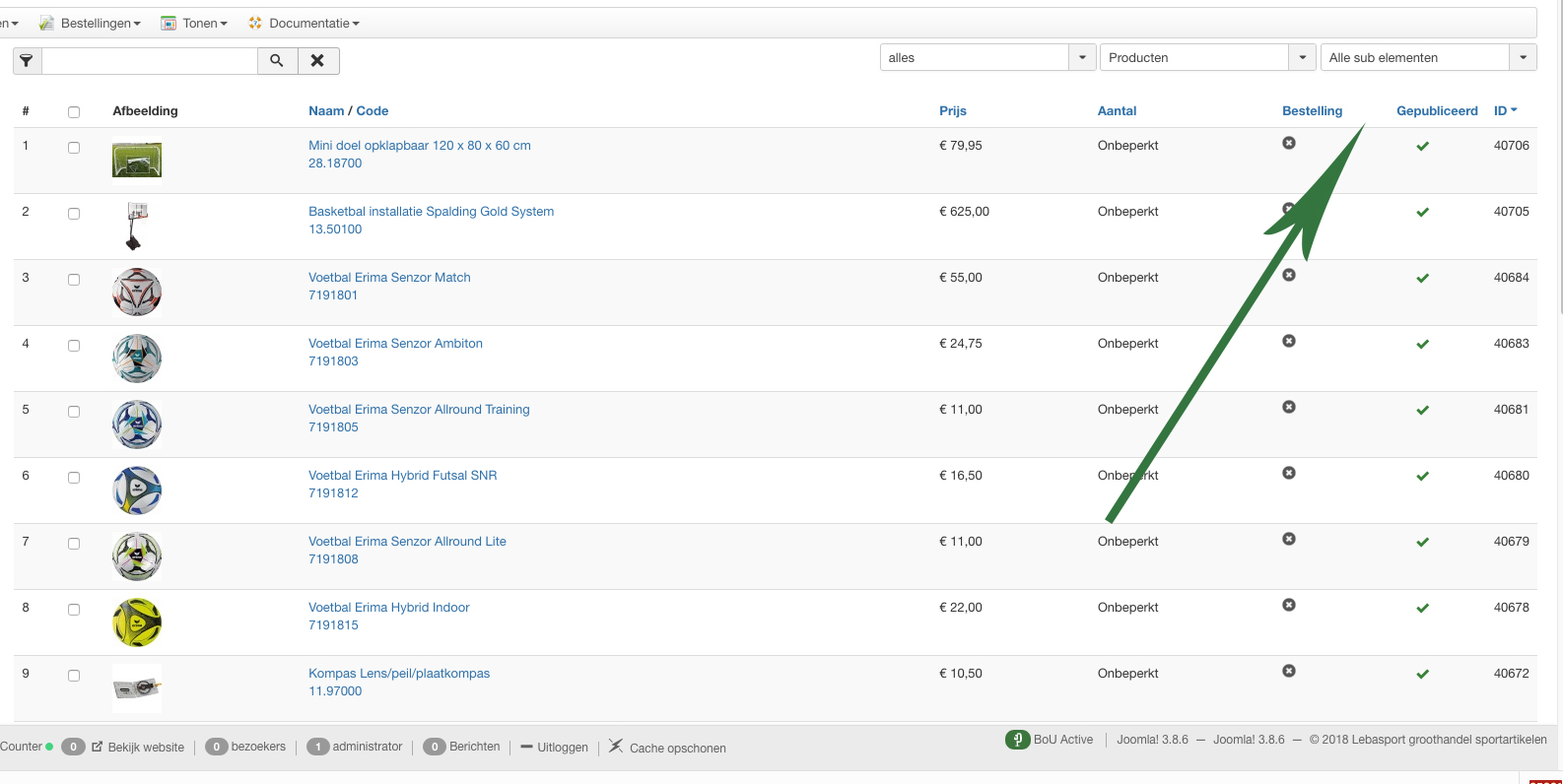Unpublish Basketbal installatie Spalding via green checkmark
Screen dimensions: 1563x784
point(1422,213)
